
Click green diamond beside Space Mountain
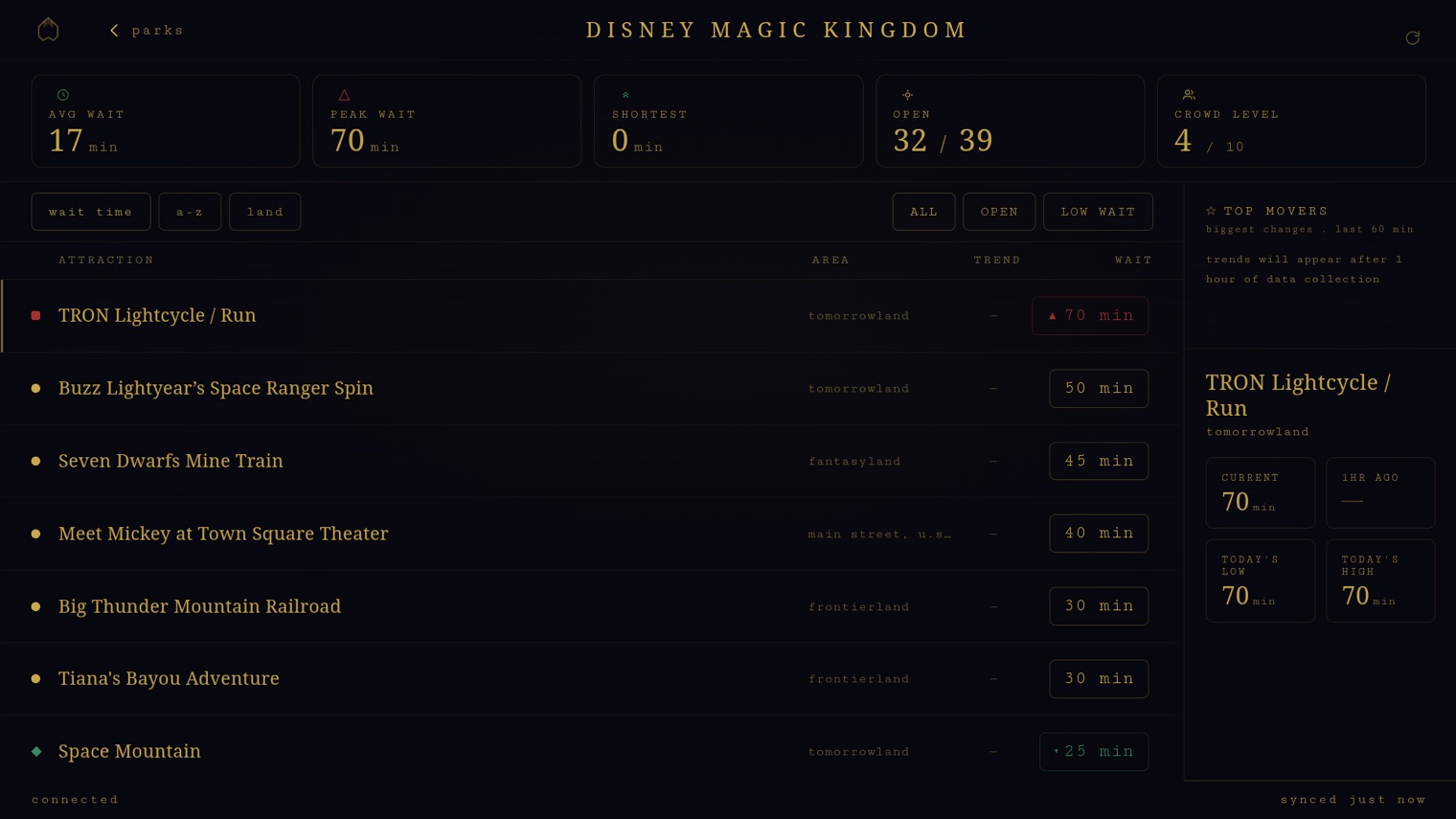point(36,751)
